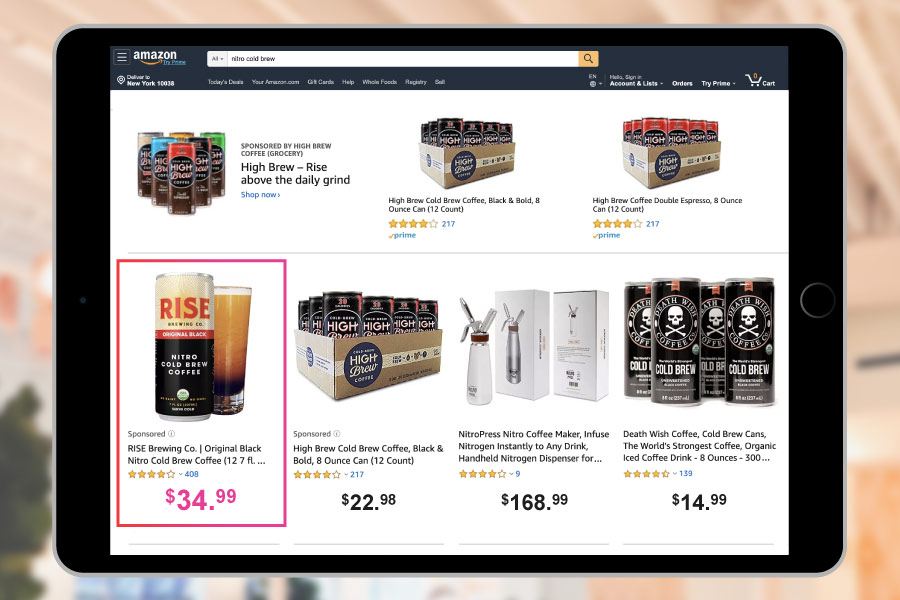Viewport: 900px width, 600px height.
Task: Click the Shop now link
Action: pos(260,195)
